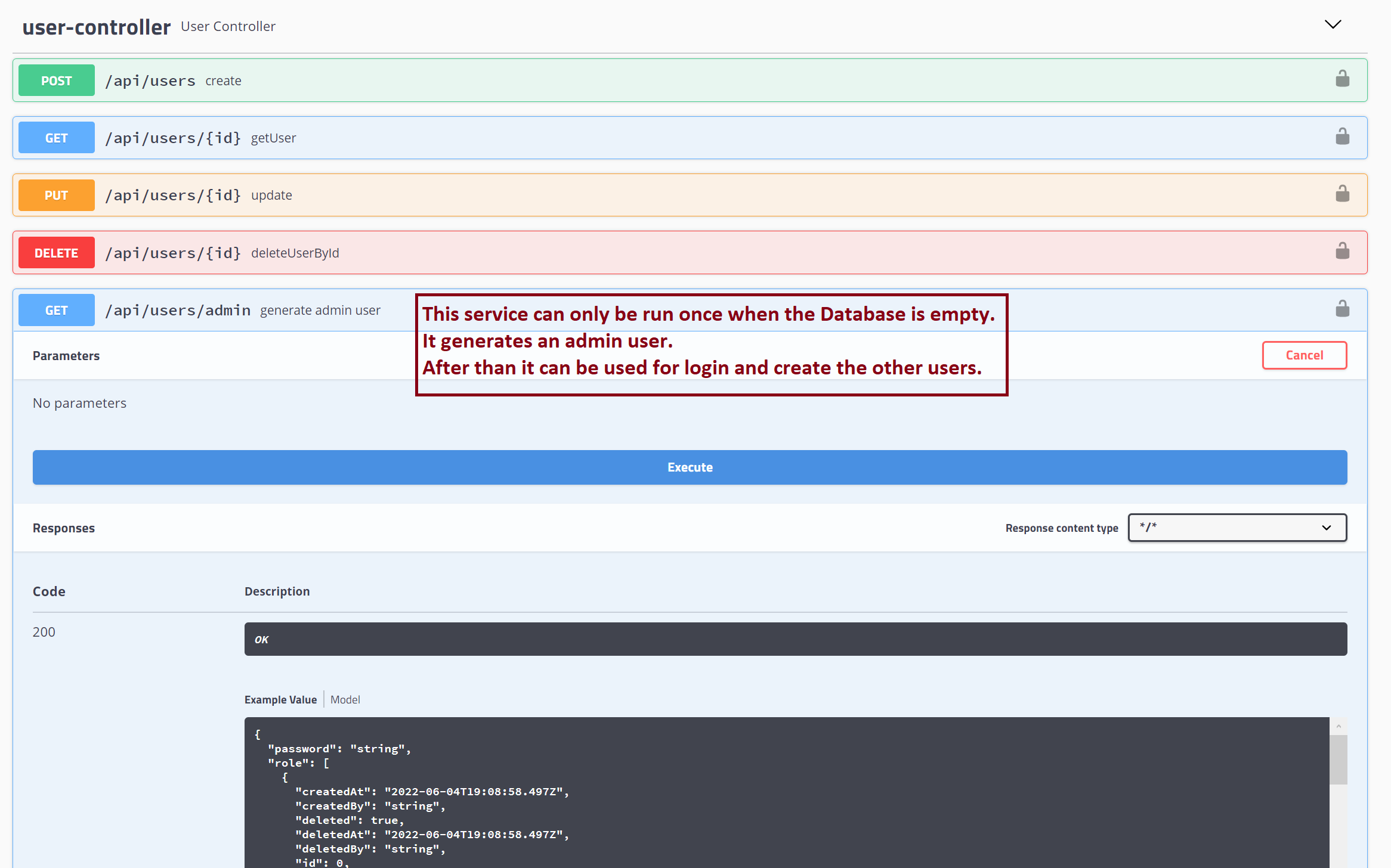Click lock icon on GET getUser row

1342,137
